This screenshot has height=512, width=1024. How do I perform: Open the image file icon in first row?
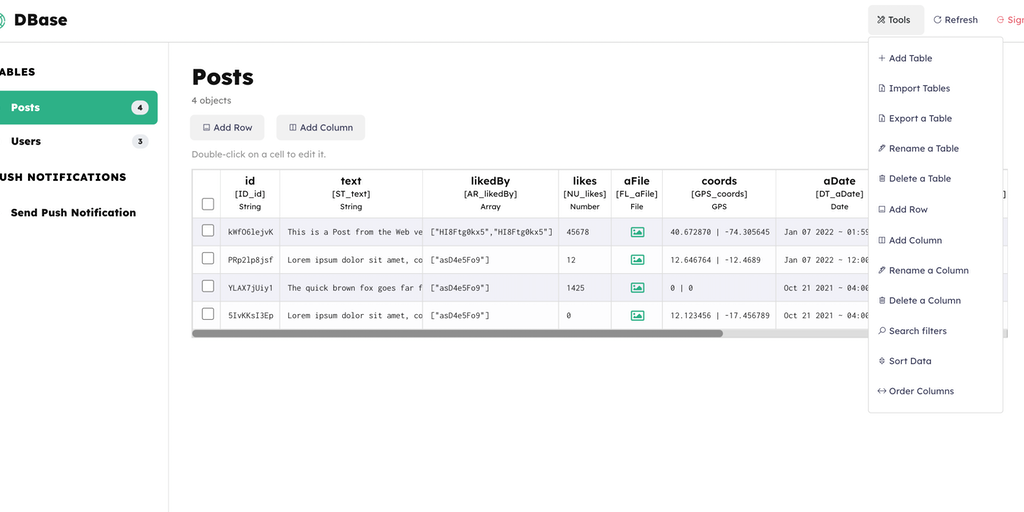point(637,232)
